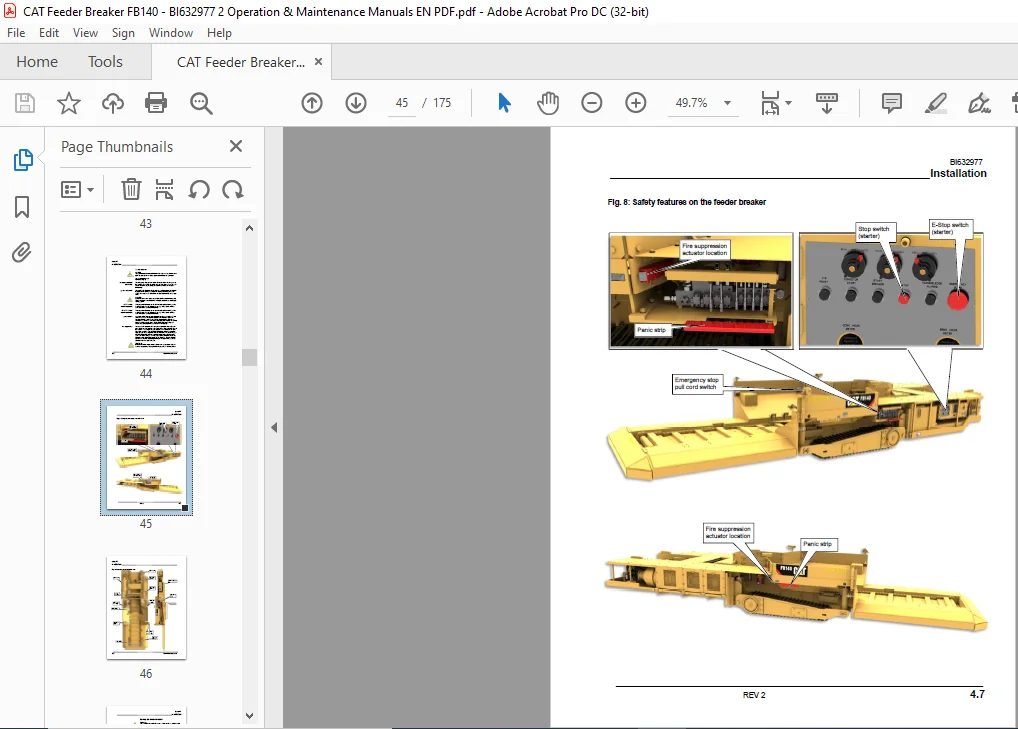Click thumbnail scrollbar up arrow
This screenshot has width=1018, height=729.
(249, 228)
